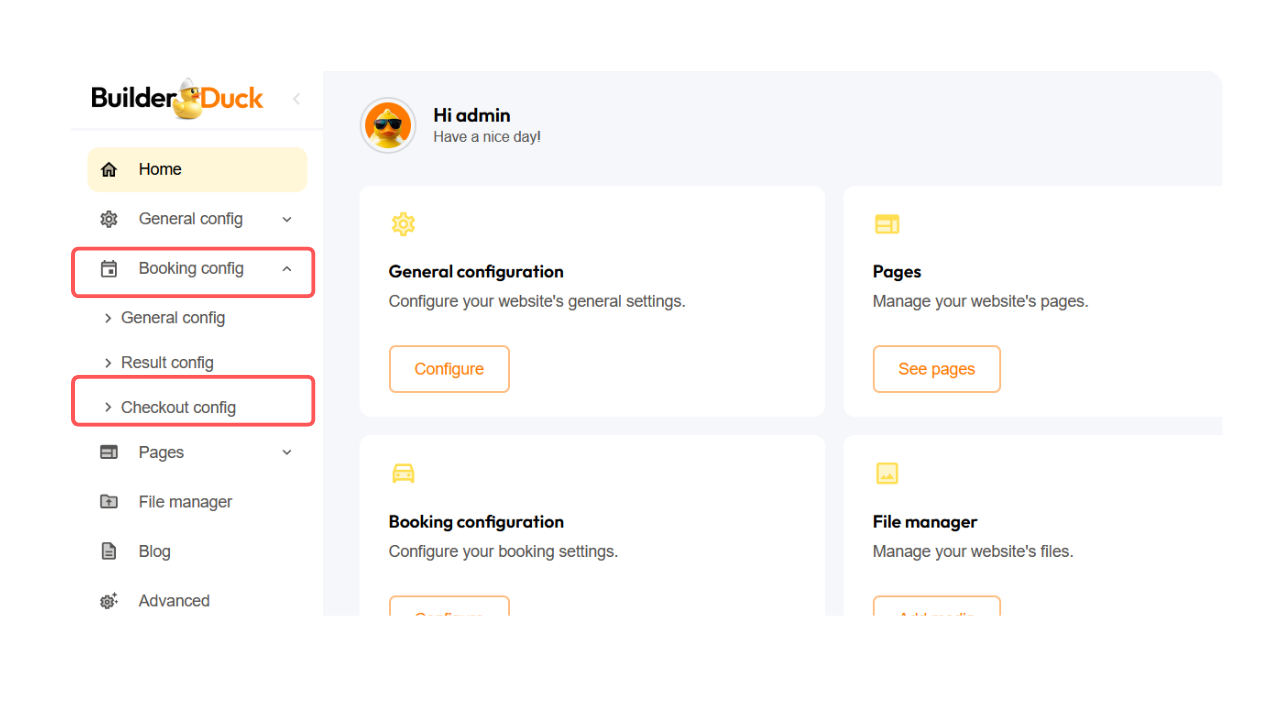Click the See pages button
Viewport: 1280px width, 720px height.
(x=936, y=369)
